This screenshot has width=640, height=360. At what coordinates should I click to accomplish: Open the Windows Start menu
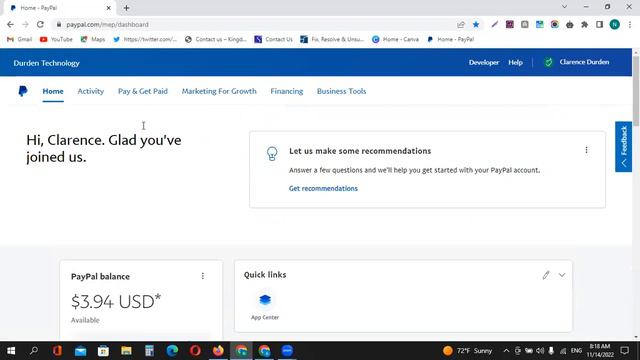point(11,351)
